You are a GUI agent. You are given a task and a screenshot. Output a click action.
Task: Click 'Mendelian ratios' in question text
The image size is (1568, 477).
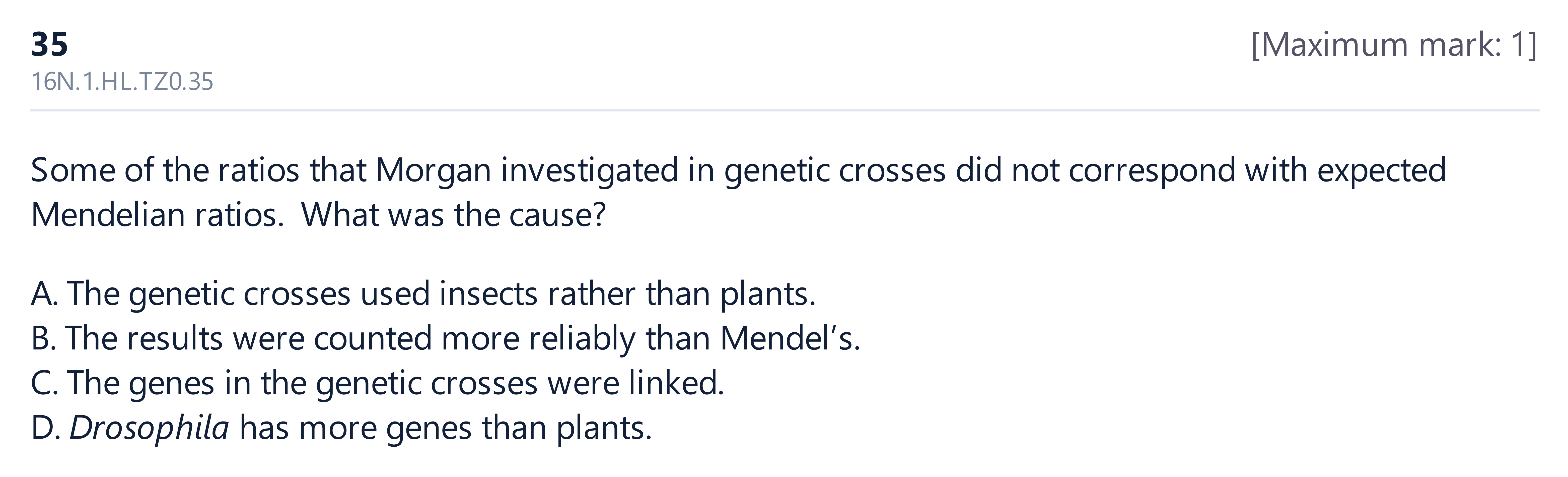[157, 215]
